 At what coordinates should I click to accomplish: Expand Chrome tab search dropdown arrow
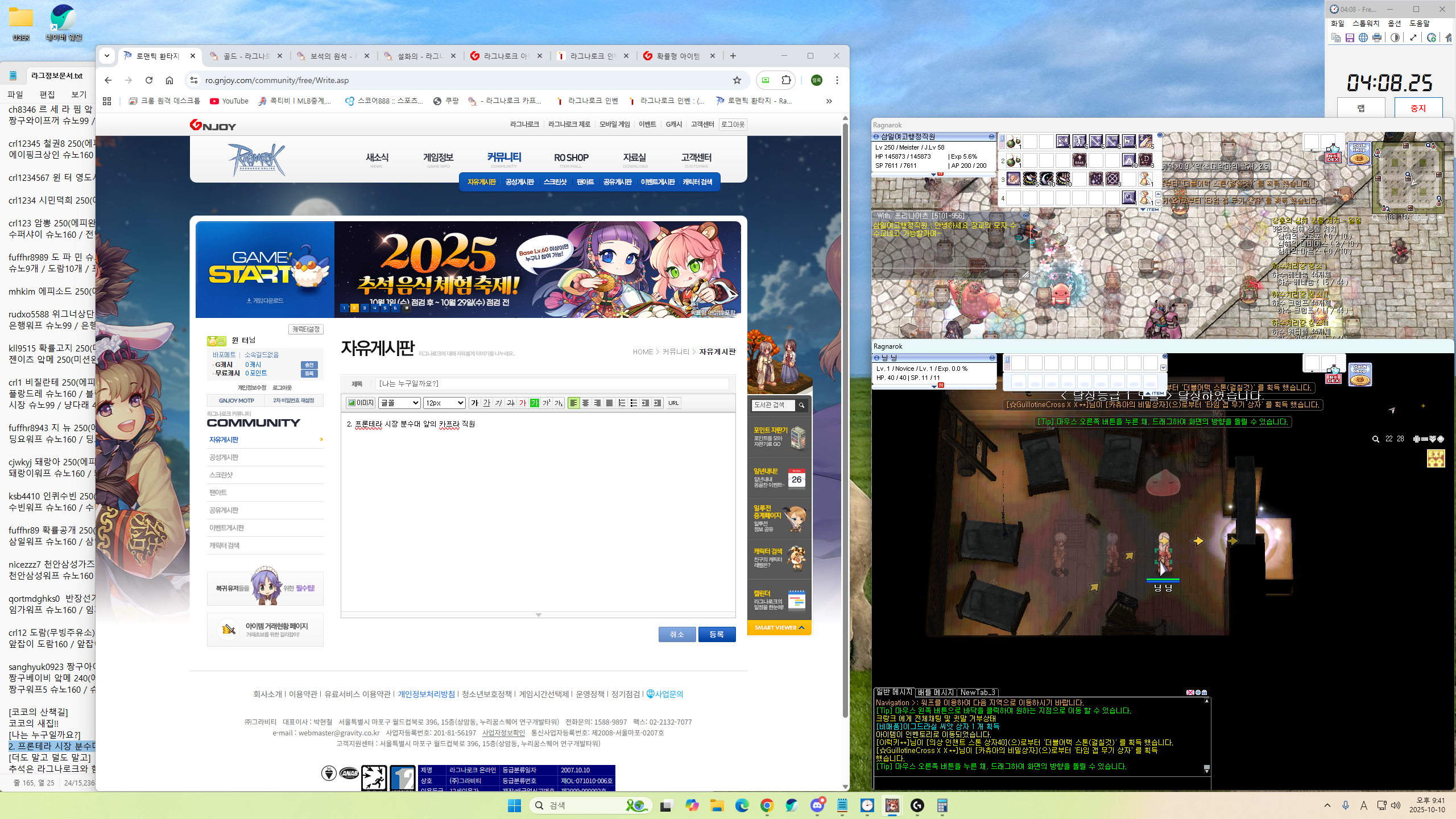point(107,56)
